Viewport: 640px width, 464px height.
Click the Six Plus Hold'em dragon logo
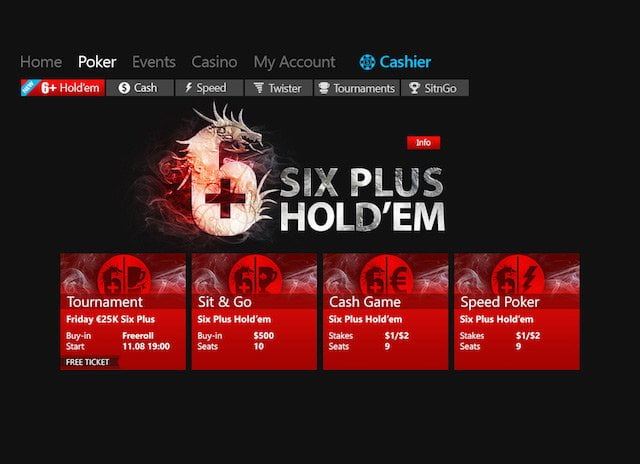290,173
